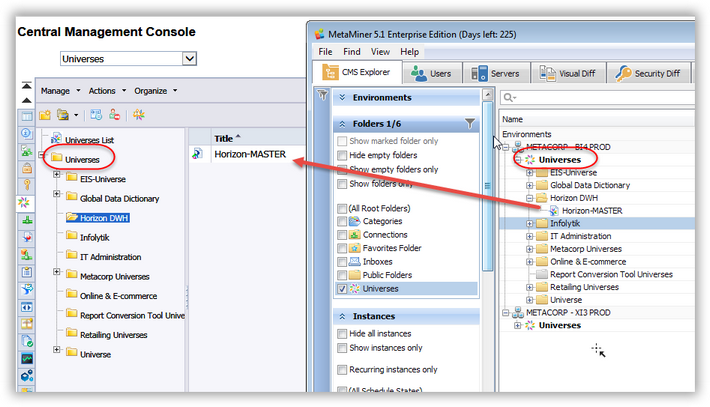Tick the Inboxes checkbox
The width and height of the screenshot is (710, 407).
(x=342, y=262)
